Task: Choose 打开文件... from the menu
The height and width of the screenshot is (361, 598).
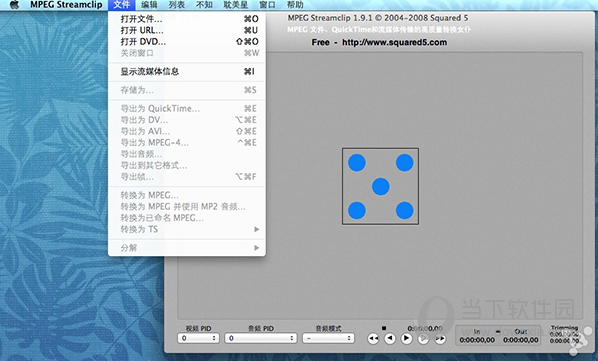Action: coord(187,19)
